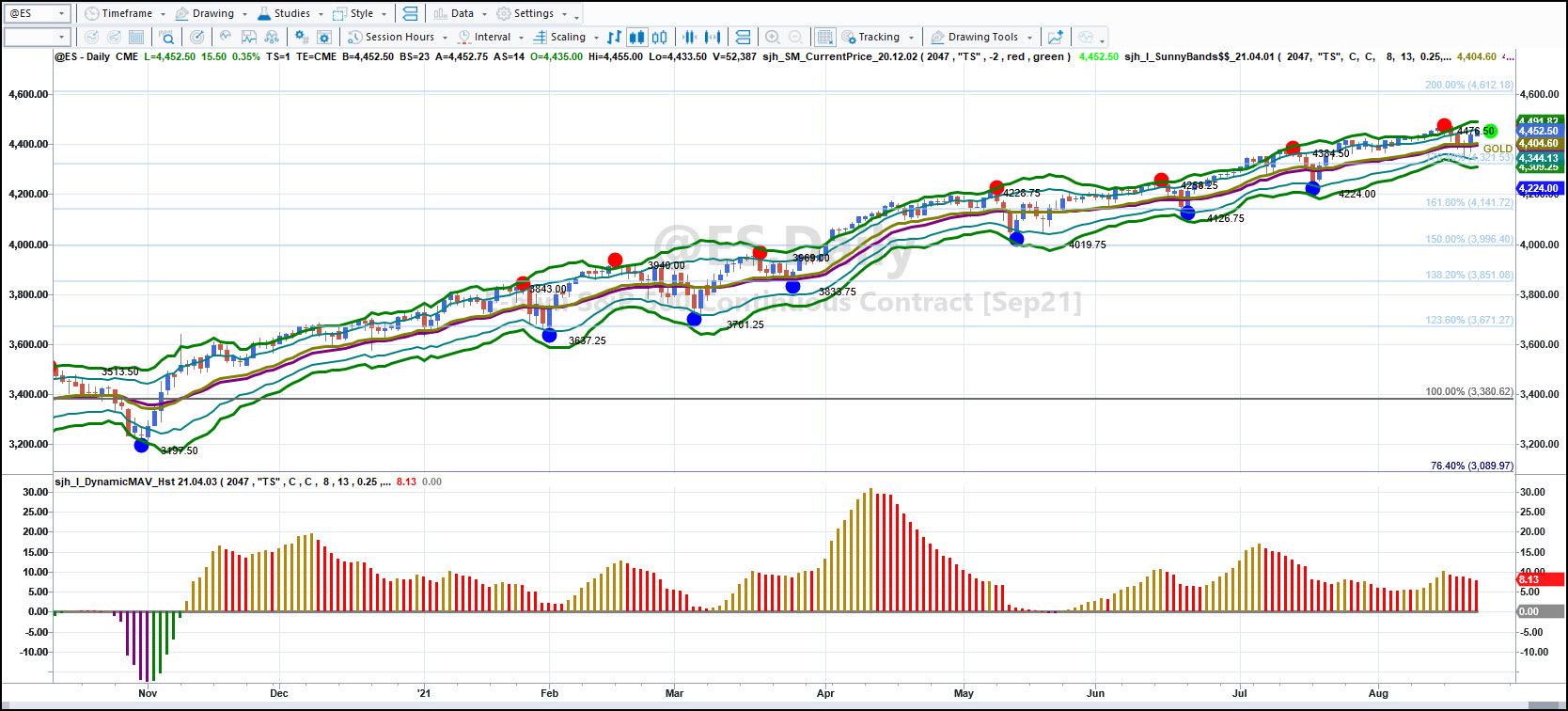This screenshot has height=711, width=1568.
Task: Click the gear with hash mark icon
Action: (x=302, y=38)
